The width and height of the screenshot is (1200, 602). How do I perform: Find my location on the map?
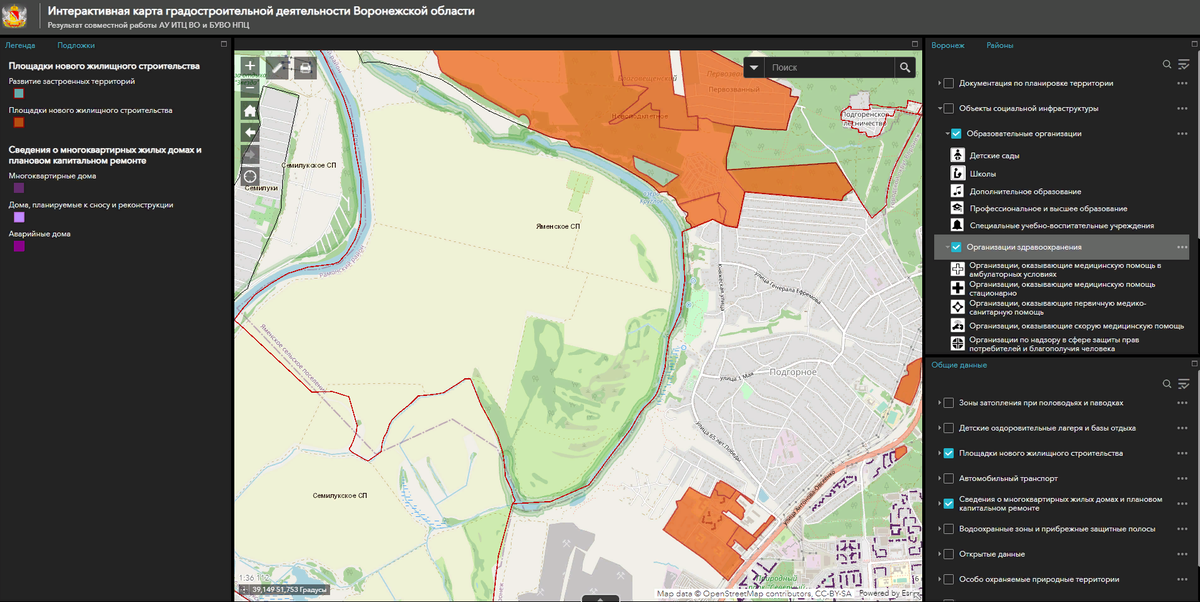click(250, 176)
